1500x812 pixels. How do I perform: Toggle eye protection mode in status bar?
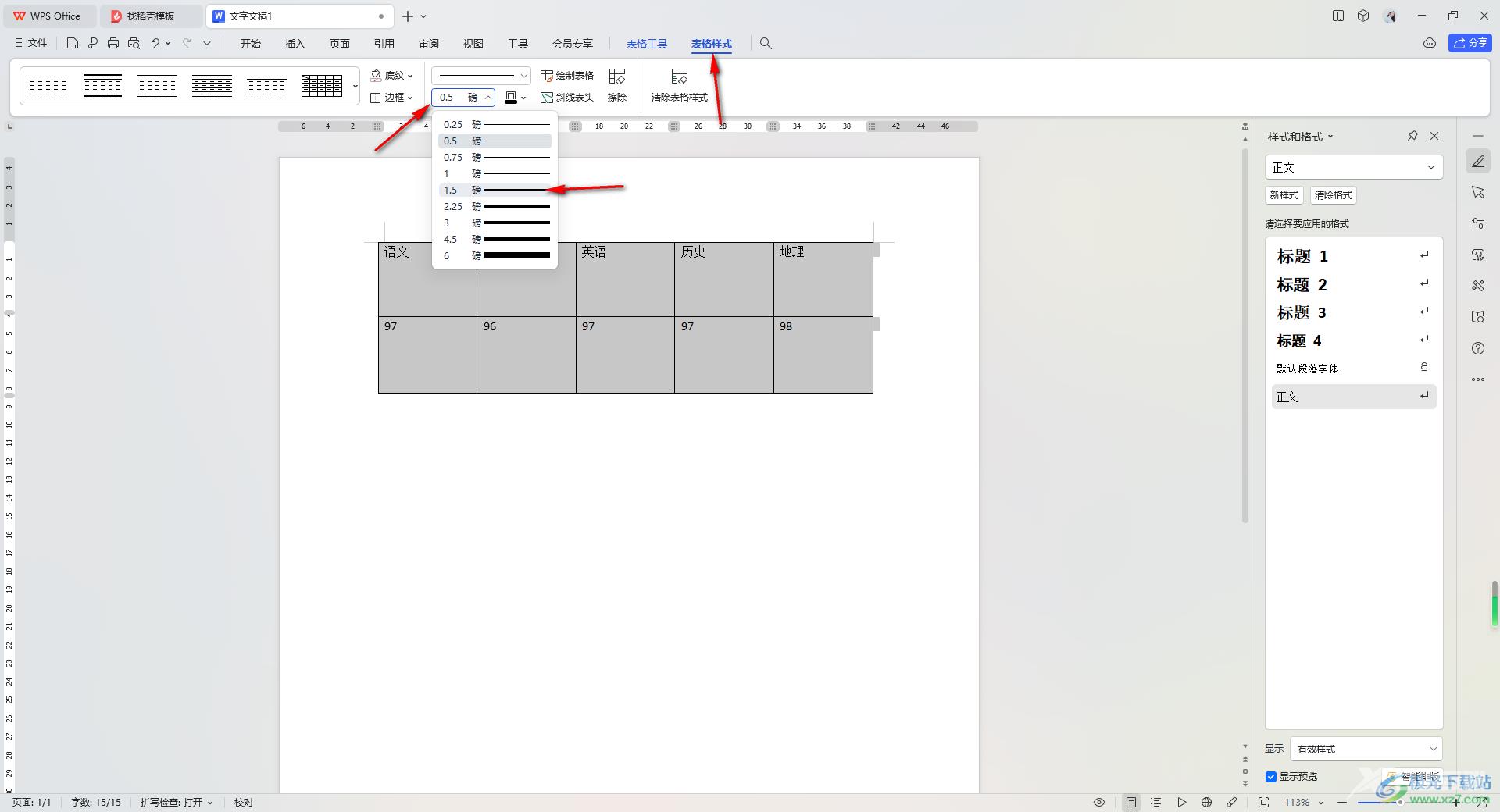point(1099,802)
